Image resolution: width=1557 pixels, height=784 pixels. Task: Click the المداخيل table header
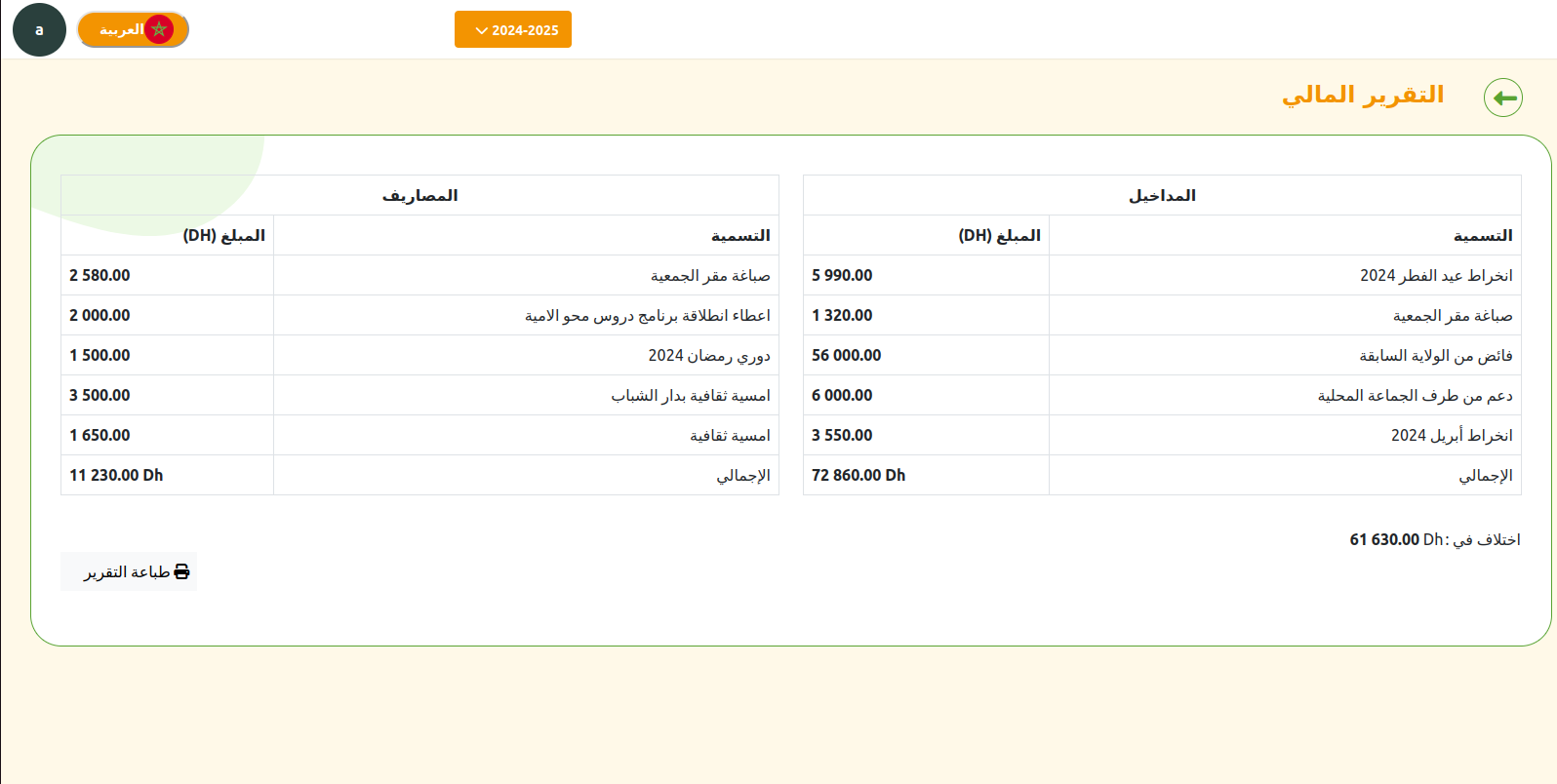tap(1162, 195)
